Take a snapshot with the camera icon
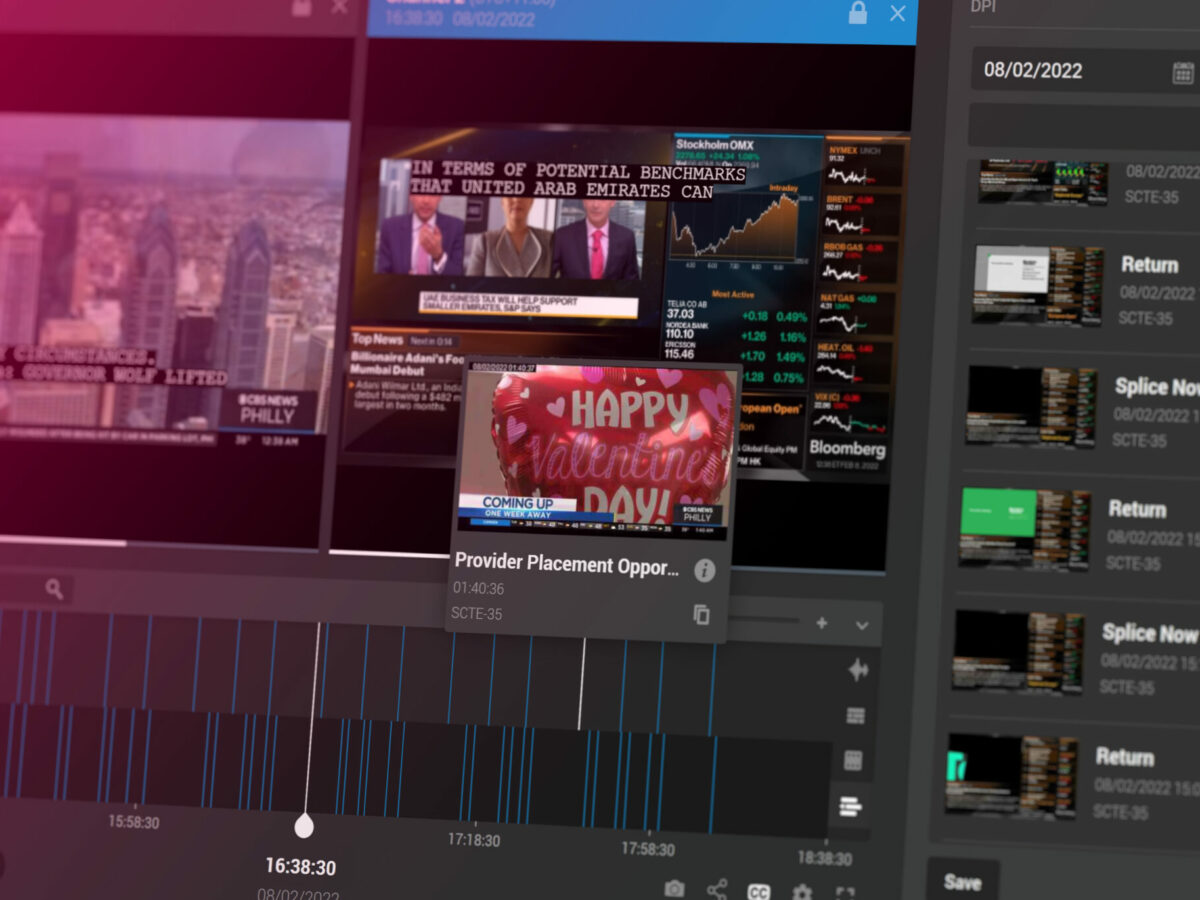Viewport: 1200px width, 900px height. [x=675, y=889]
